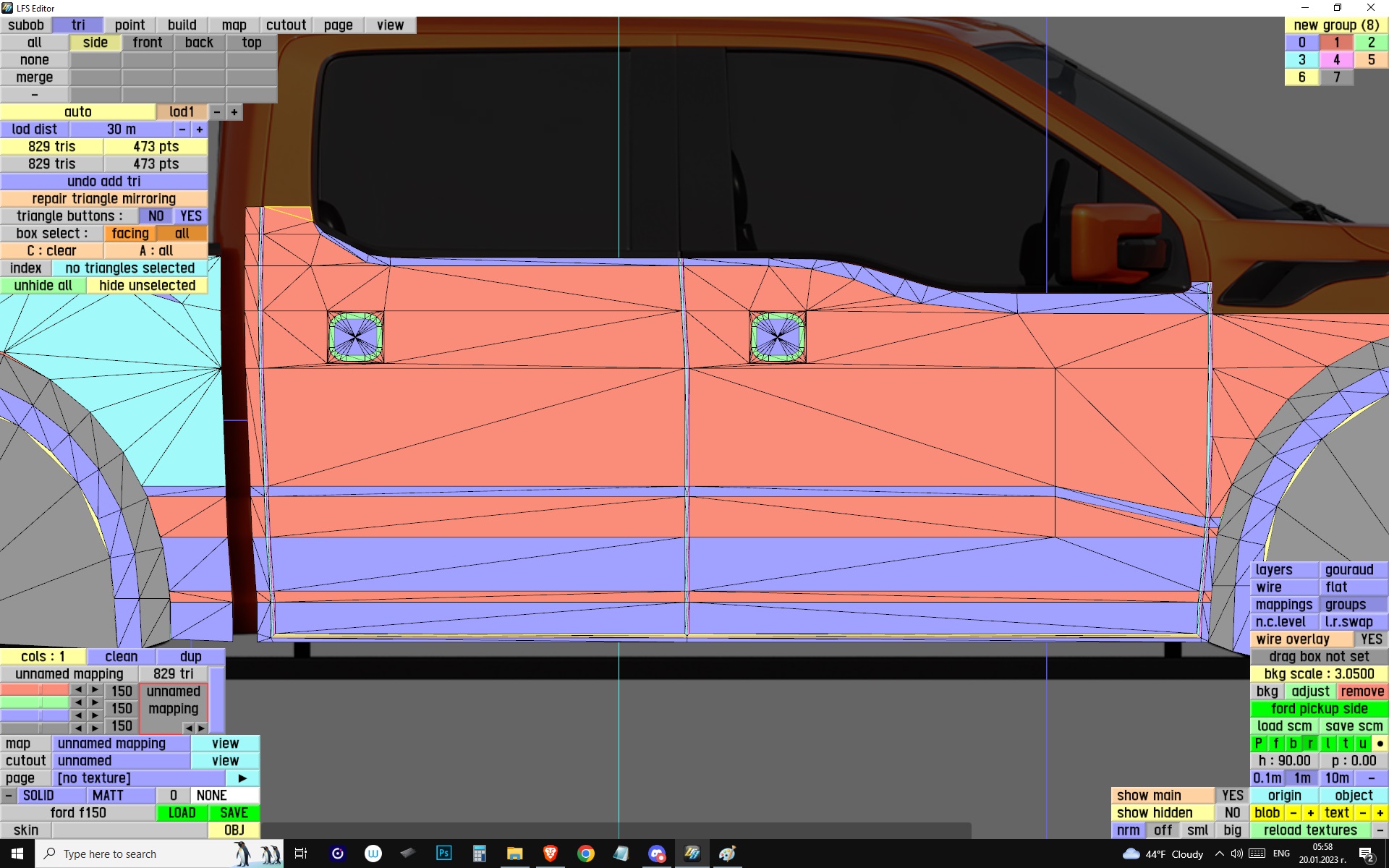Set triangle buttons to NO
This screenshot has height=868, width=1389.
pyautogui.click(x=156, y=216)
